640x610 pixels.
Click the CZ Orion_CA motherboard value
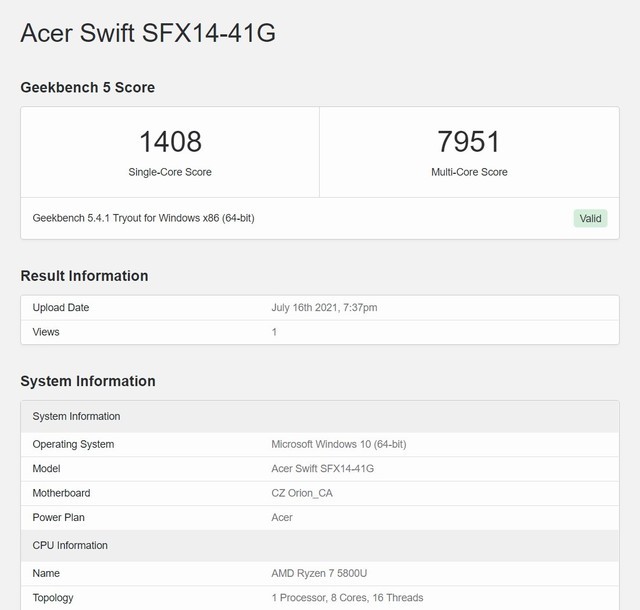[302, 493]
